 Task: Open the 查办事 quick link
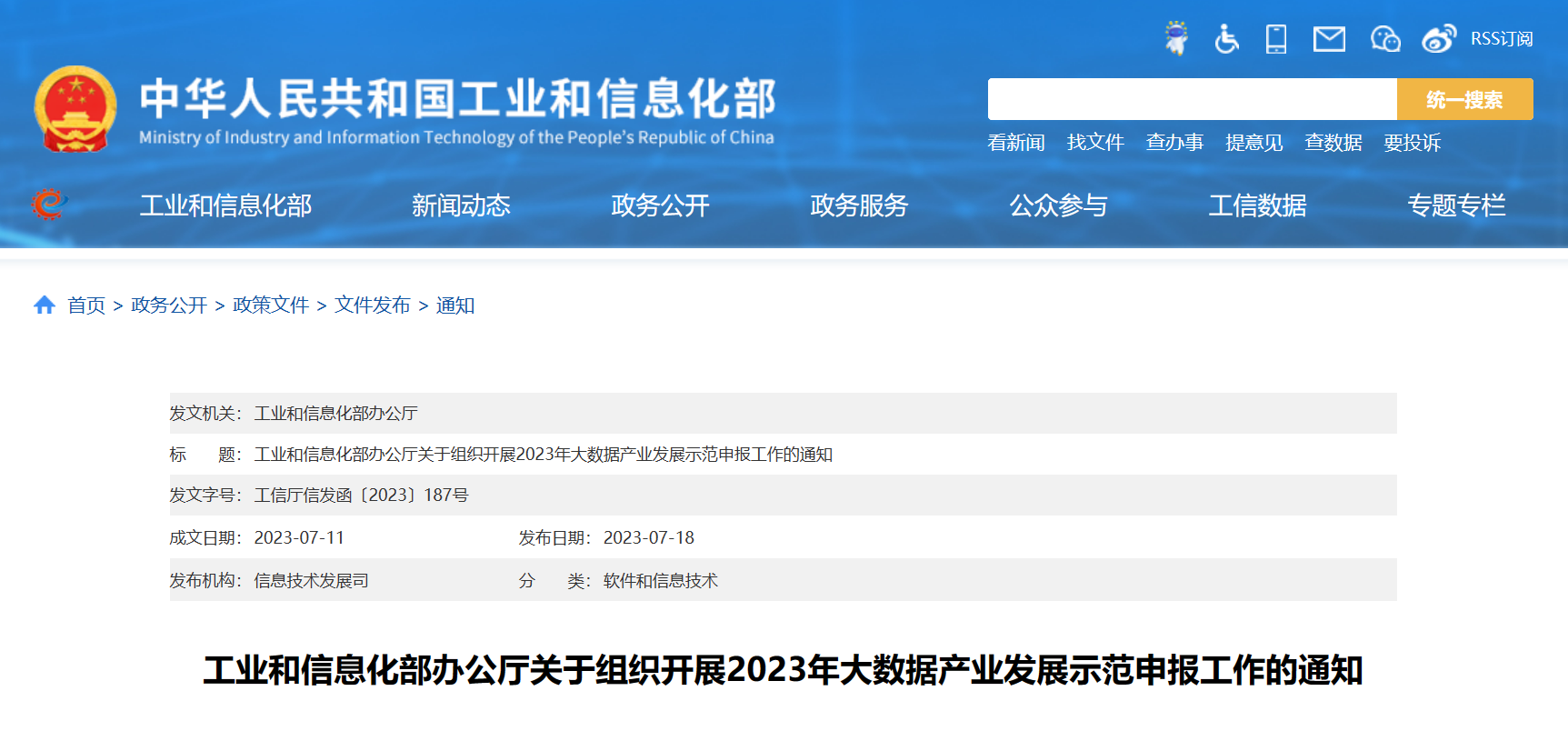(1174, 143)
